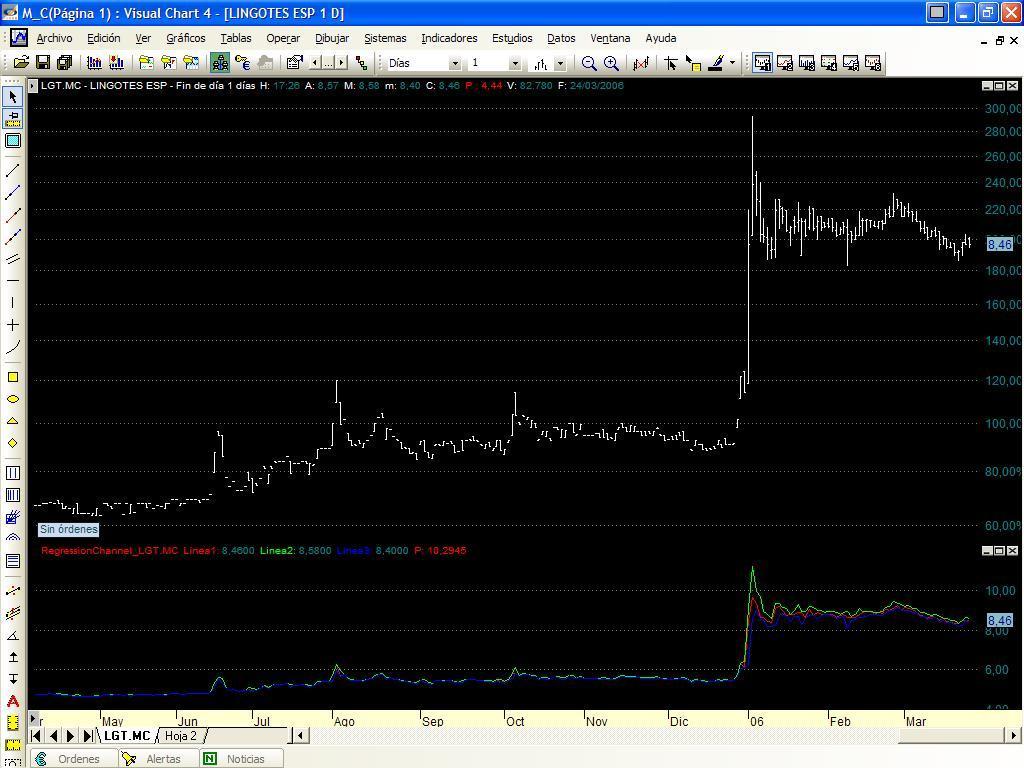Image resolution: width=1024 pixels, height=768 pixels.
Task: Click the bar chart type icon
Action: point(541,63)
